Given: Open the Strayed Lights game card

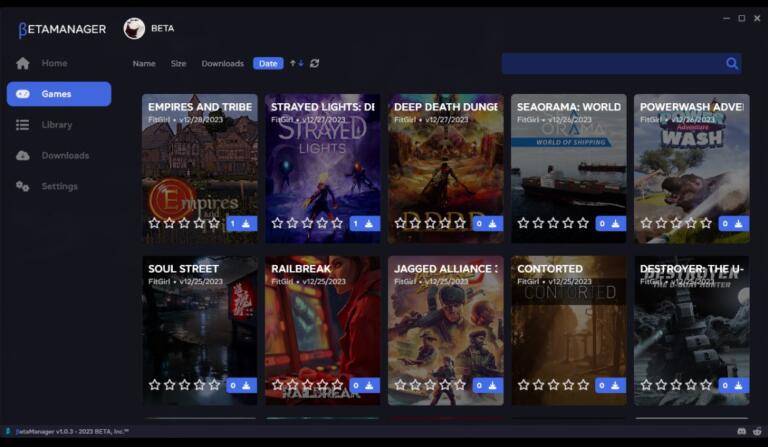Looking at the screenshot, I should 323,166.
